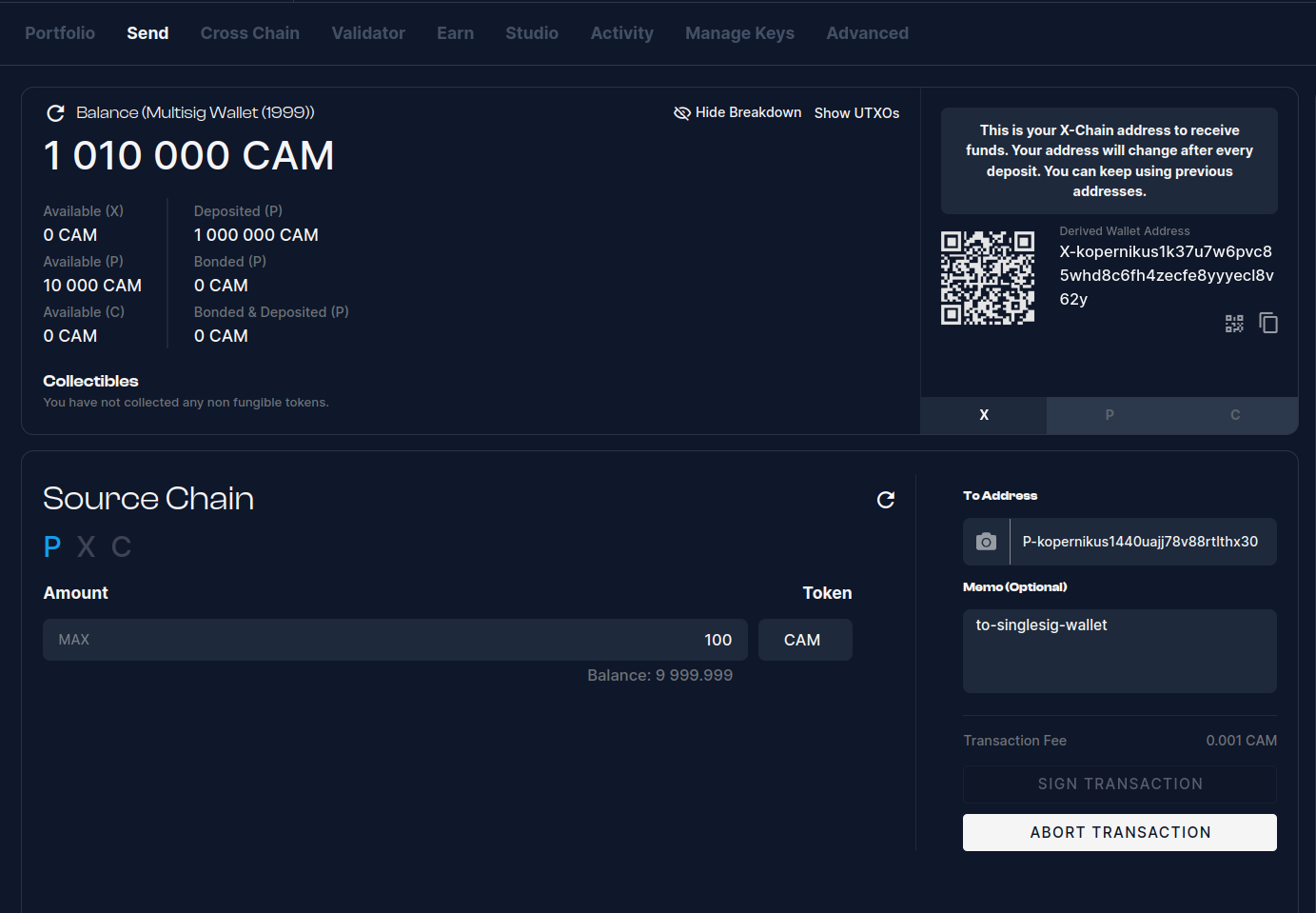1316x913 pixels.
Task: Click Show UTXOs link
Action: [x=856, y=113]
